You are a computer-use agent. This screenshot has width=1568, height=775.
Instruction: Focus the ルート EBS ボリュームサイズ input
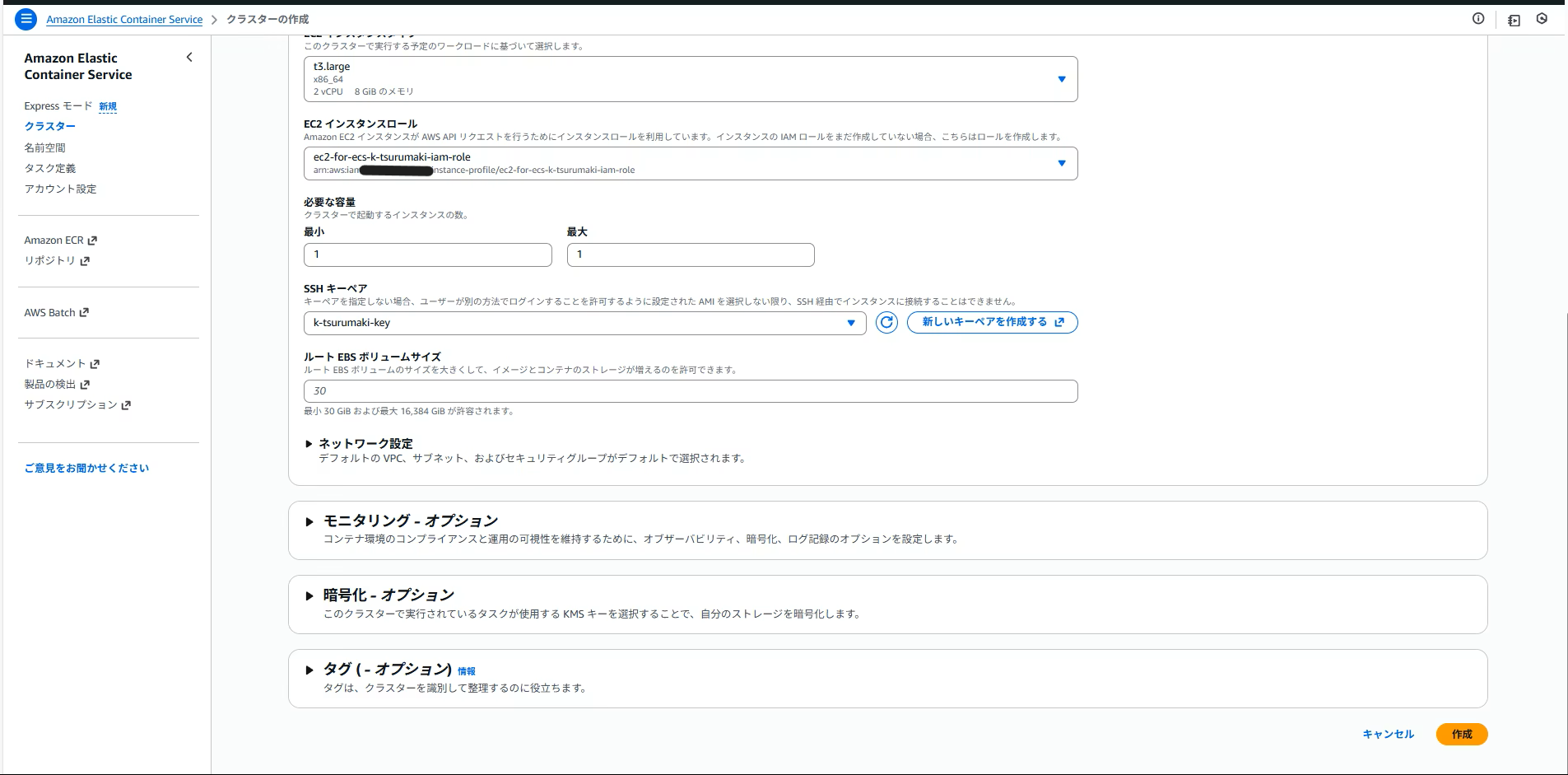pyautogui.click(x=691, y=391)
